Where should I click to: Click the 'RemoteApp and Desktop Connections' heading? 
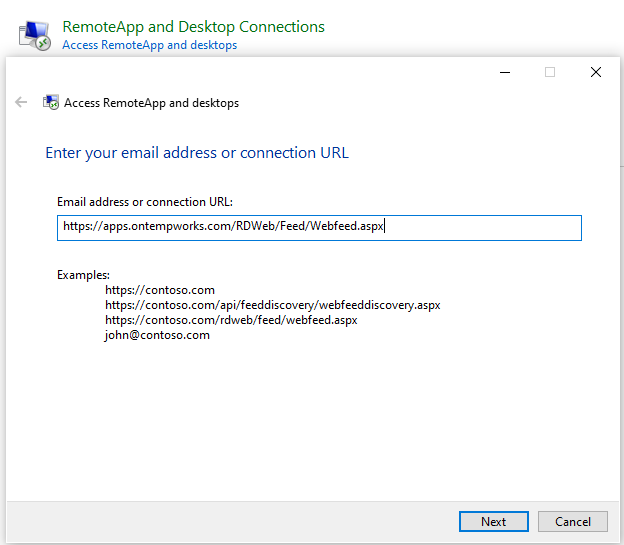point(193,27)
